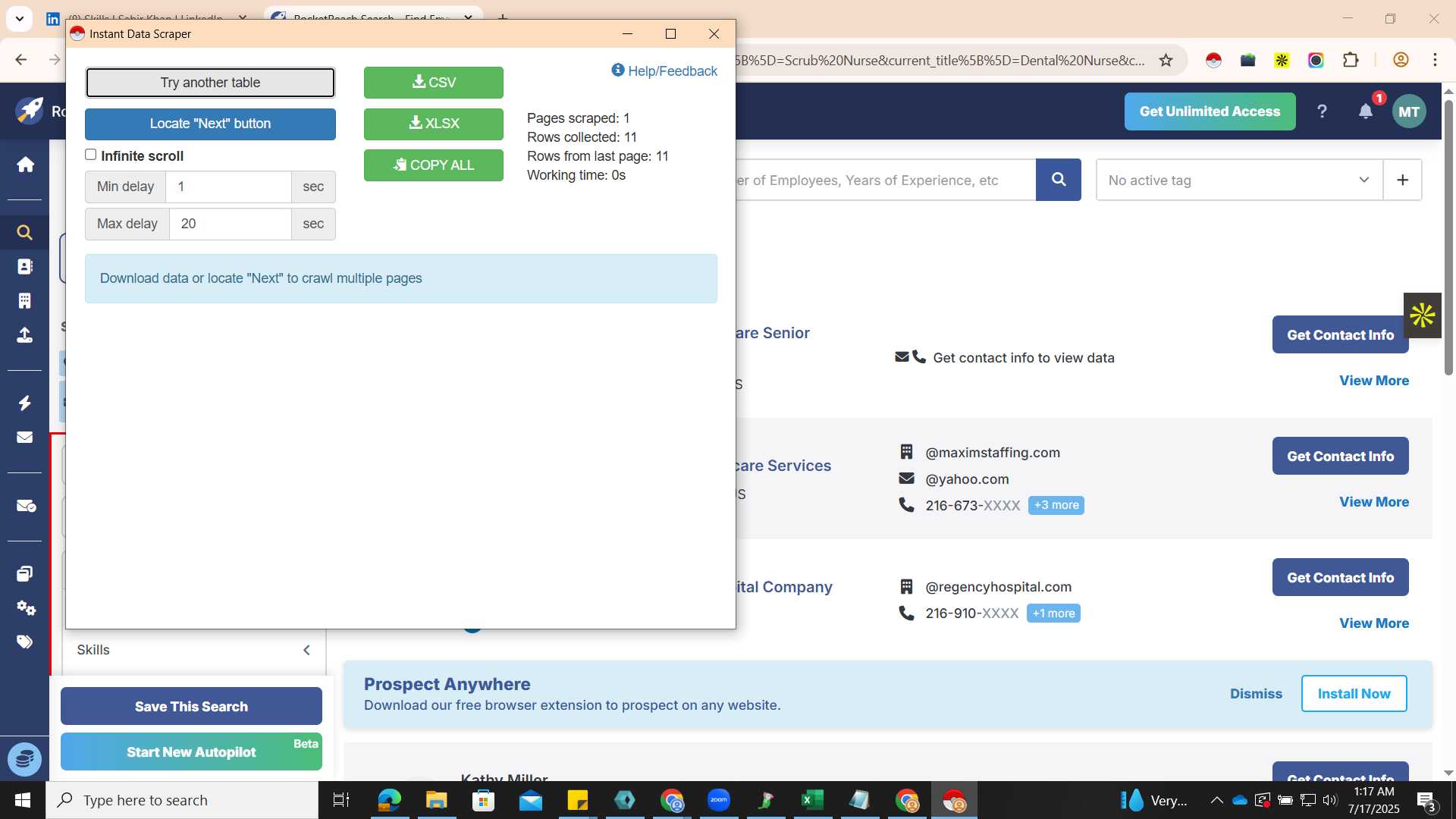Open the tab search dropdown arrow
Screen dimensions: 1456x819
click(x=19, y=18)
